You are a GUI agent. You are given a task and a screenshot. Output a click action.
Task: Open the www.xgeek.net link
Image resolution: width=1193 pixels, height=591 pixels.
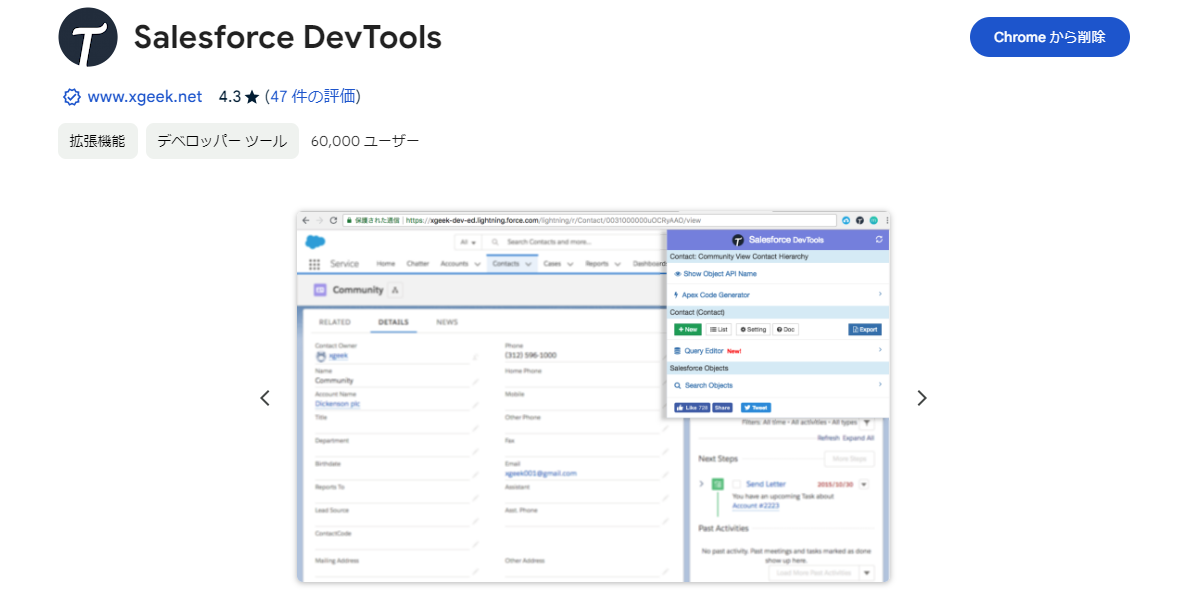pyautogui.click(x=145, y=96)
